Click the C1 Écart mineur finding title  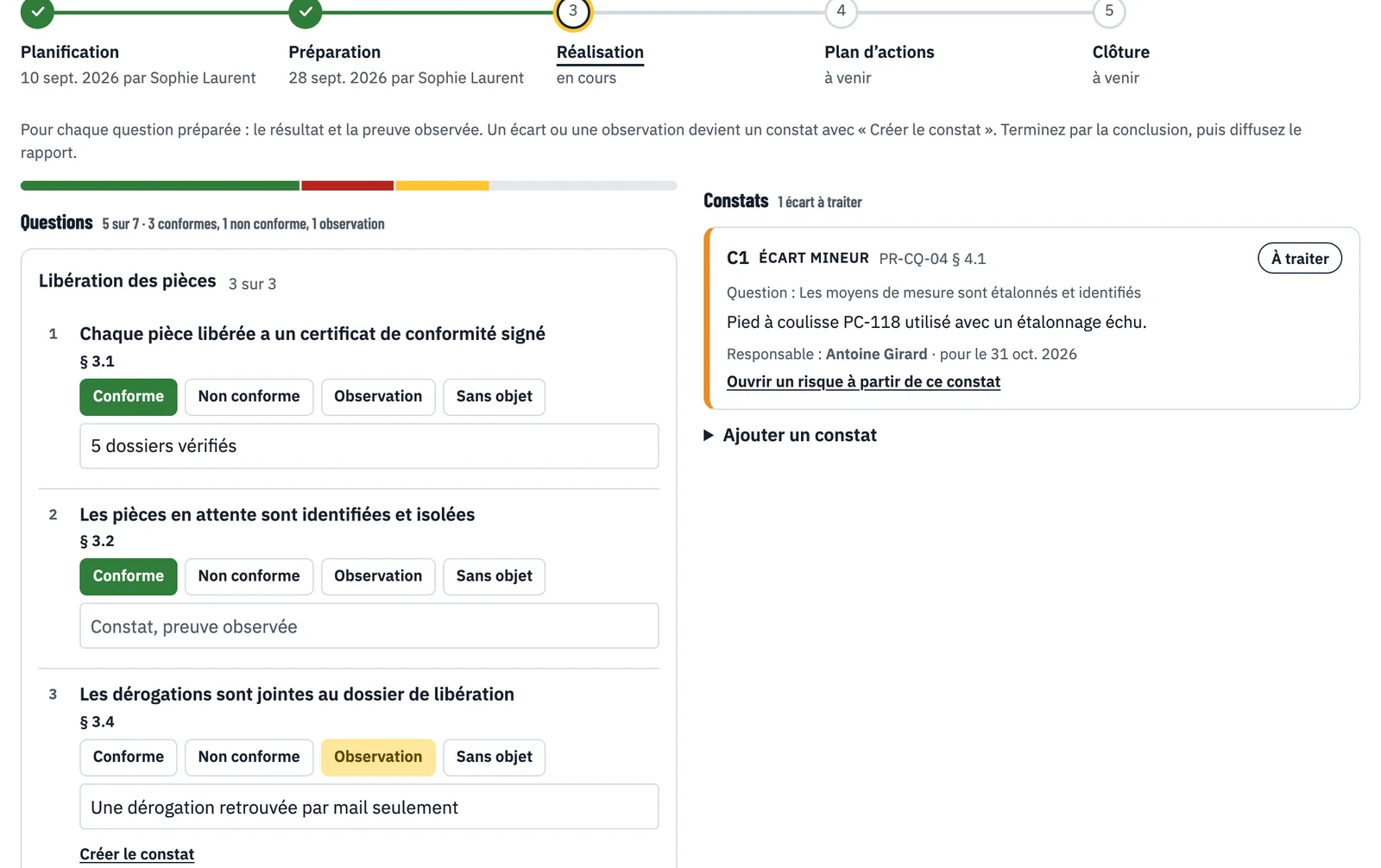(798, 258)
